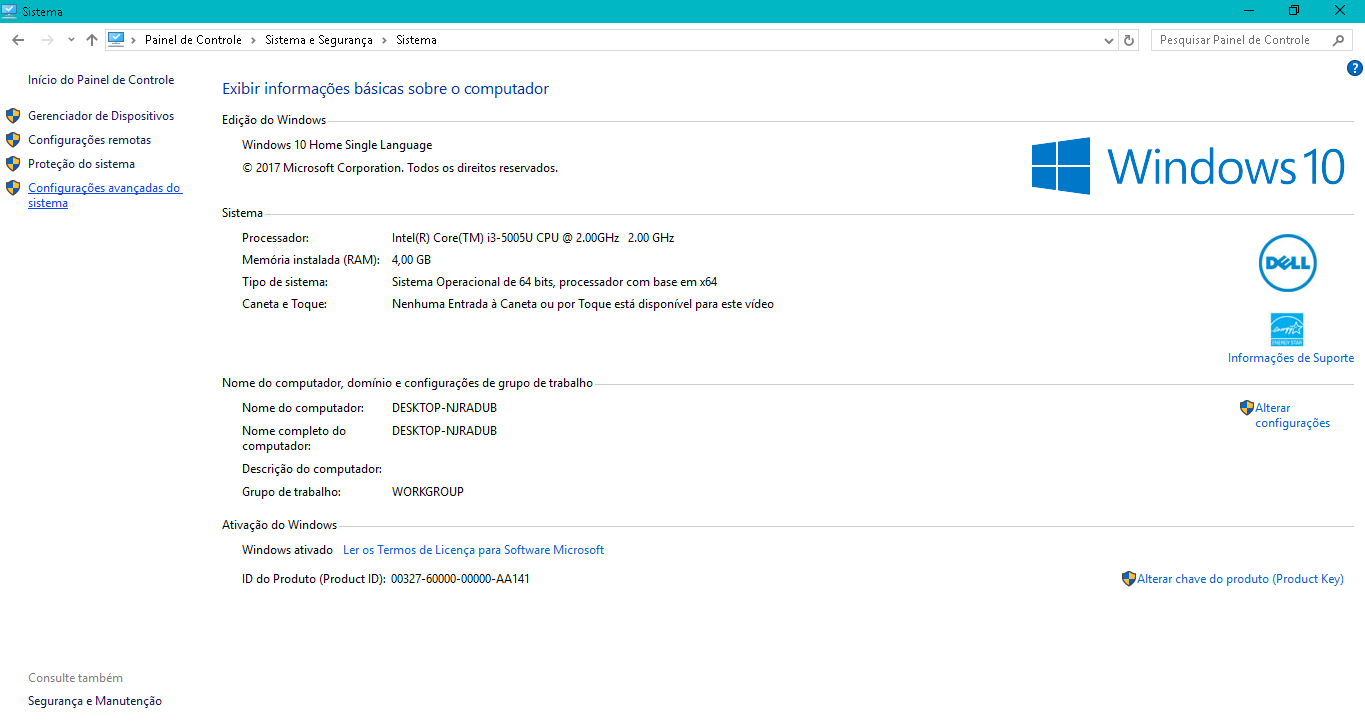The width and height of the screenshot is (1365, 724).
Task: Click shield icon beside Proteção do sistema
Action: [13, 164]
